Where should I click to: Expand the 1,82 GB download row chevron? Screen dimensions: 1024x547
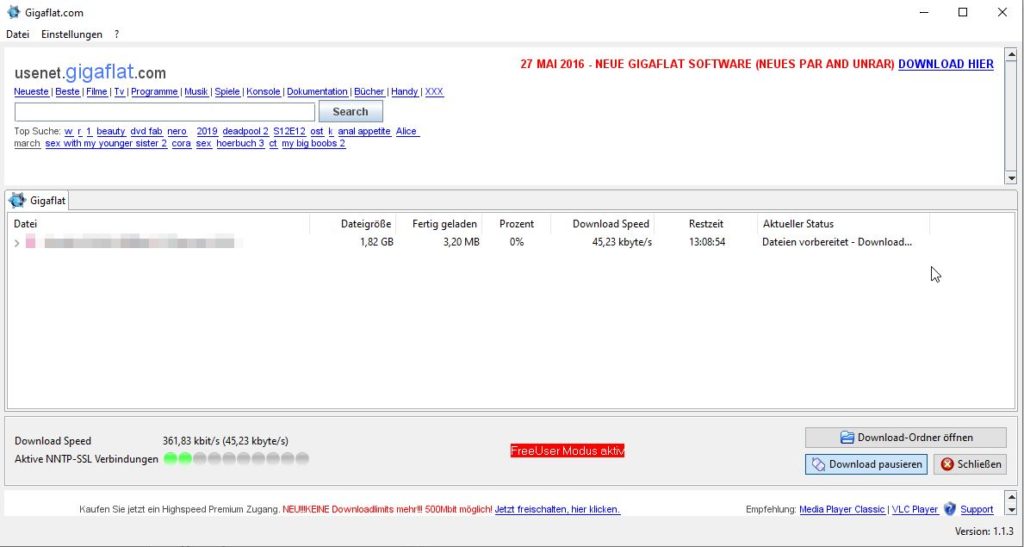pyautogui.click(x=17, y=243)
